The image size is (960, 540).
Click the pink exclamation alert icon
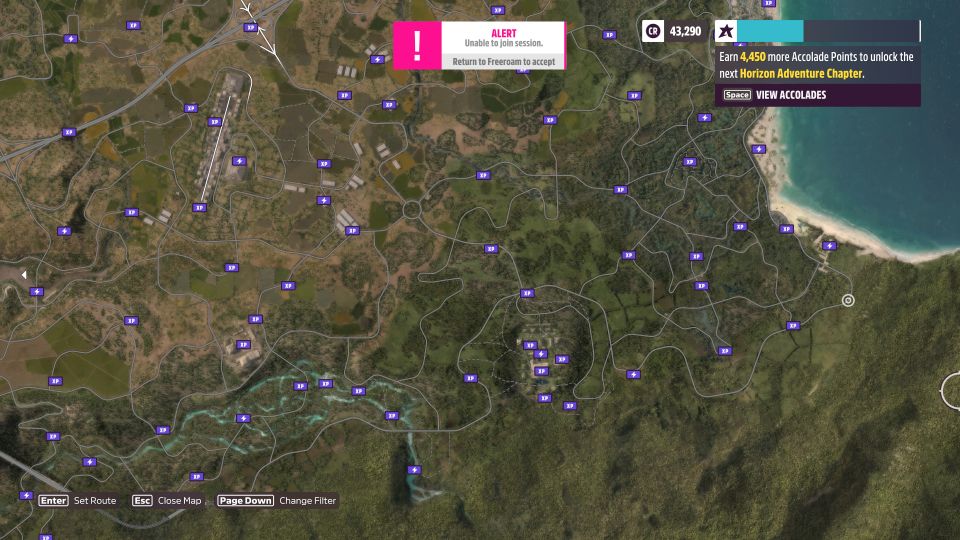coord(417,45)
